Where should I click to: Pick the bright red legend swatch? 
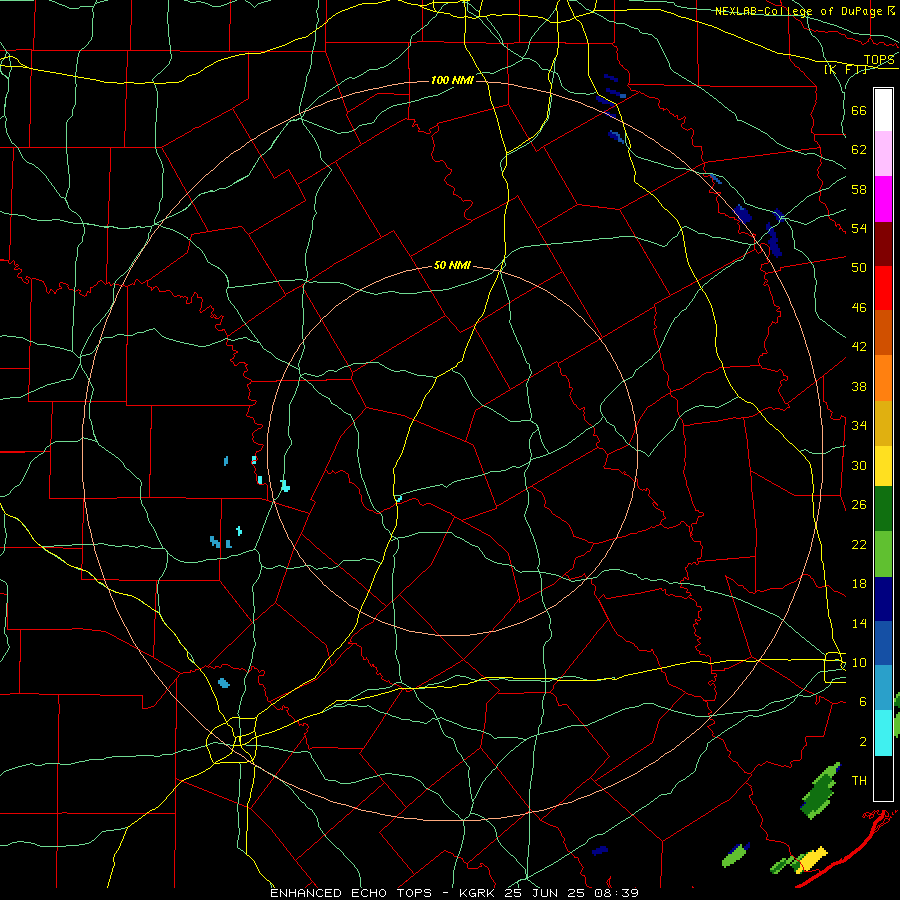883,288
